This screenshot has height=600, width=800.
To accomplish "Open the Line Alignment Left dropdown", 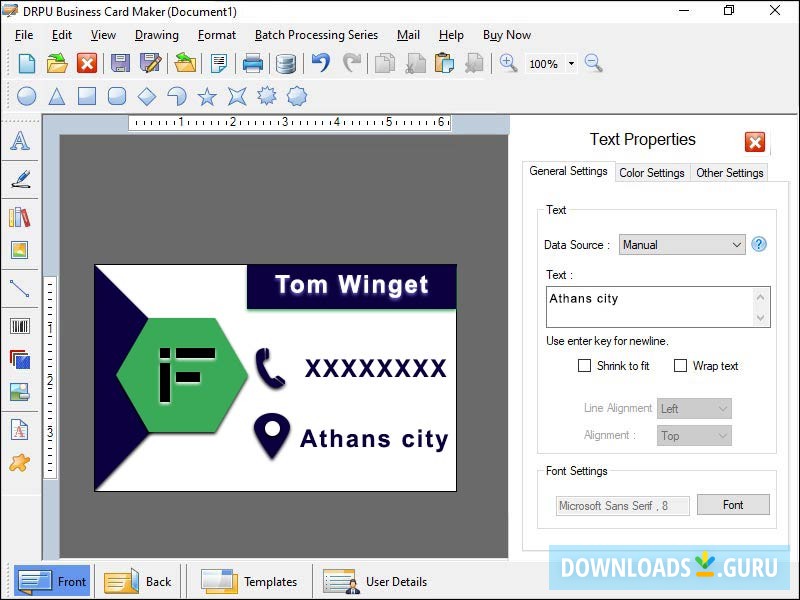I will coord(694,409).
